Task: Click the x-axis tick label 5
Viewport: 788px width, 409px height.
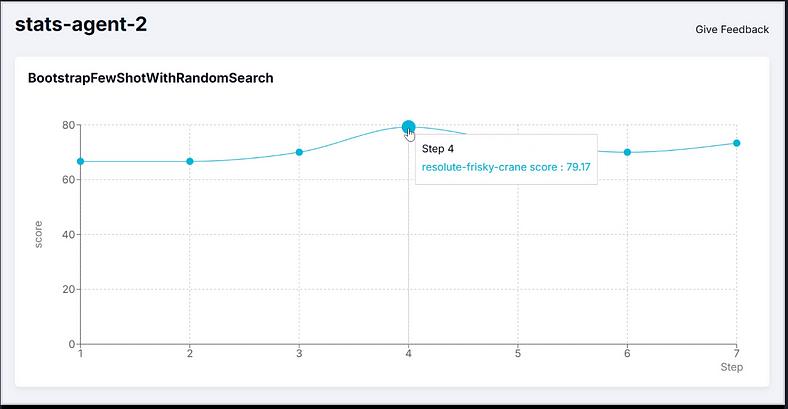Action: (x=518, y=354)
